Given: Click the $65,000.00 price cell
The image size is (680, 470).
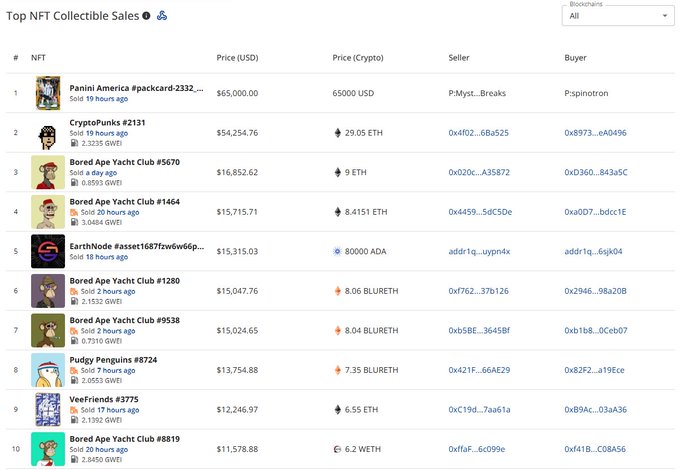Looking at the screenshot, I should [x=237, y=93].
